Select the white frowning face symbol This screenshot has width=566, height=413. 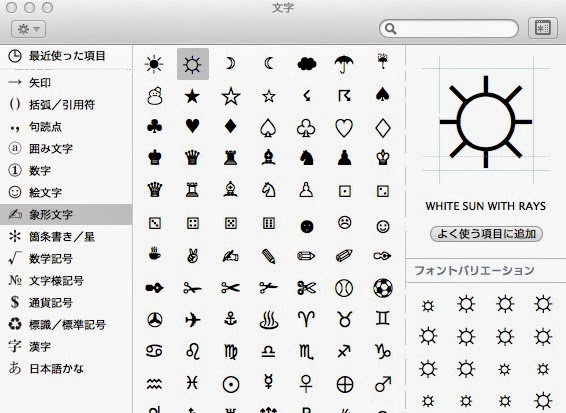(x=345, y=222)
